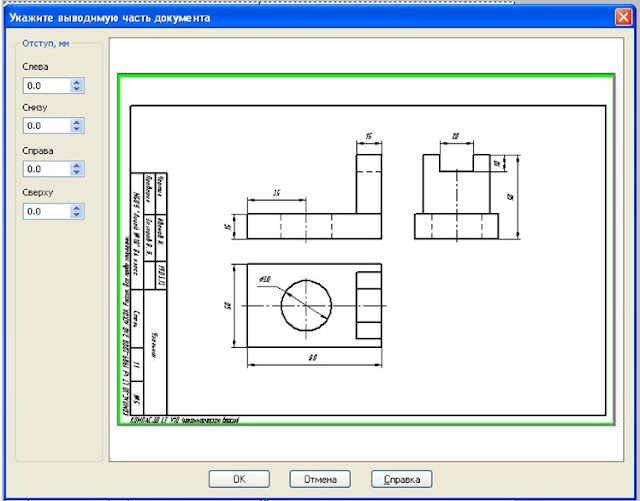
Task: Open help with the Справка button
Action: pos(402,479)
